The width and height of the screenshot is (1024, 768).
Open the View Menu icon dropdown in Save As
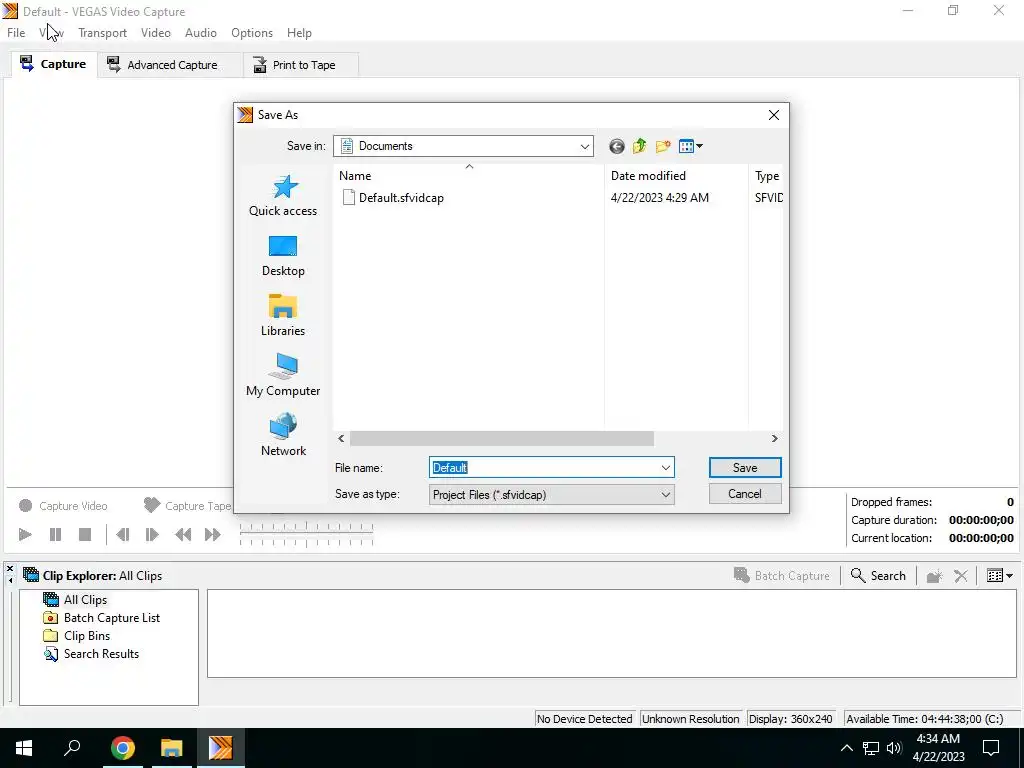690,146
